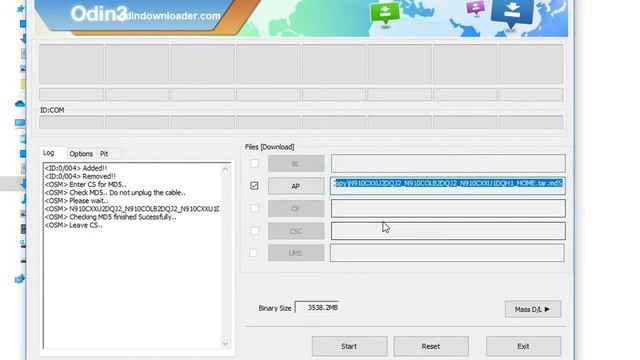
Task: Click the empty CP file path field
Action: click(448, 208)
